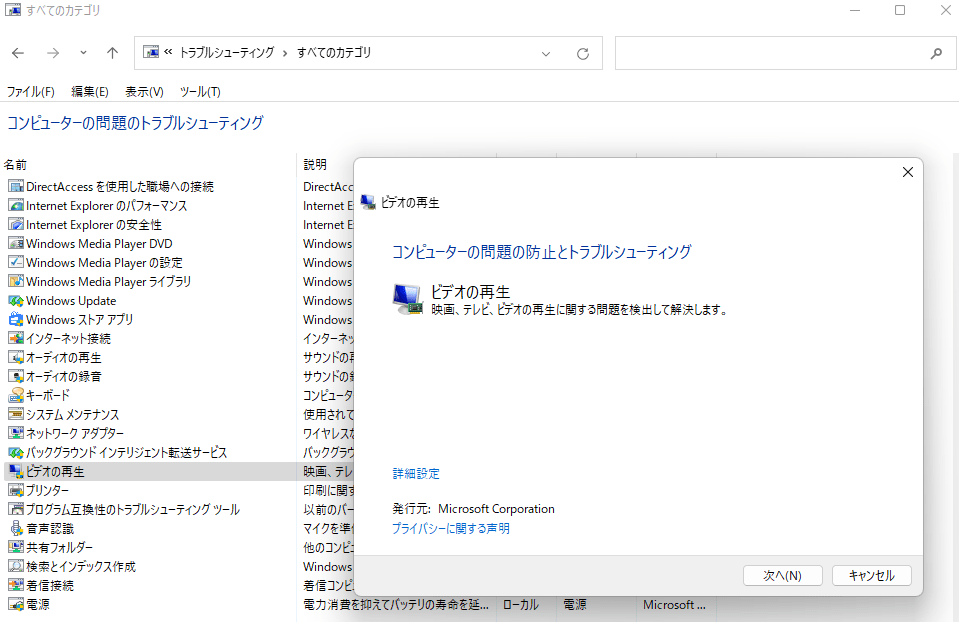
Task: Open the 詳細設定 link
Action: [415, 472]
